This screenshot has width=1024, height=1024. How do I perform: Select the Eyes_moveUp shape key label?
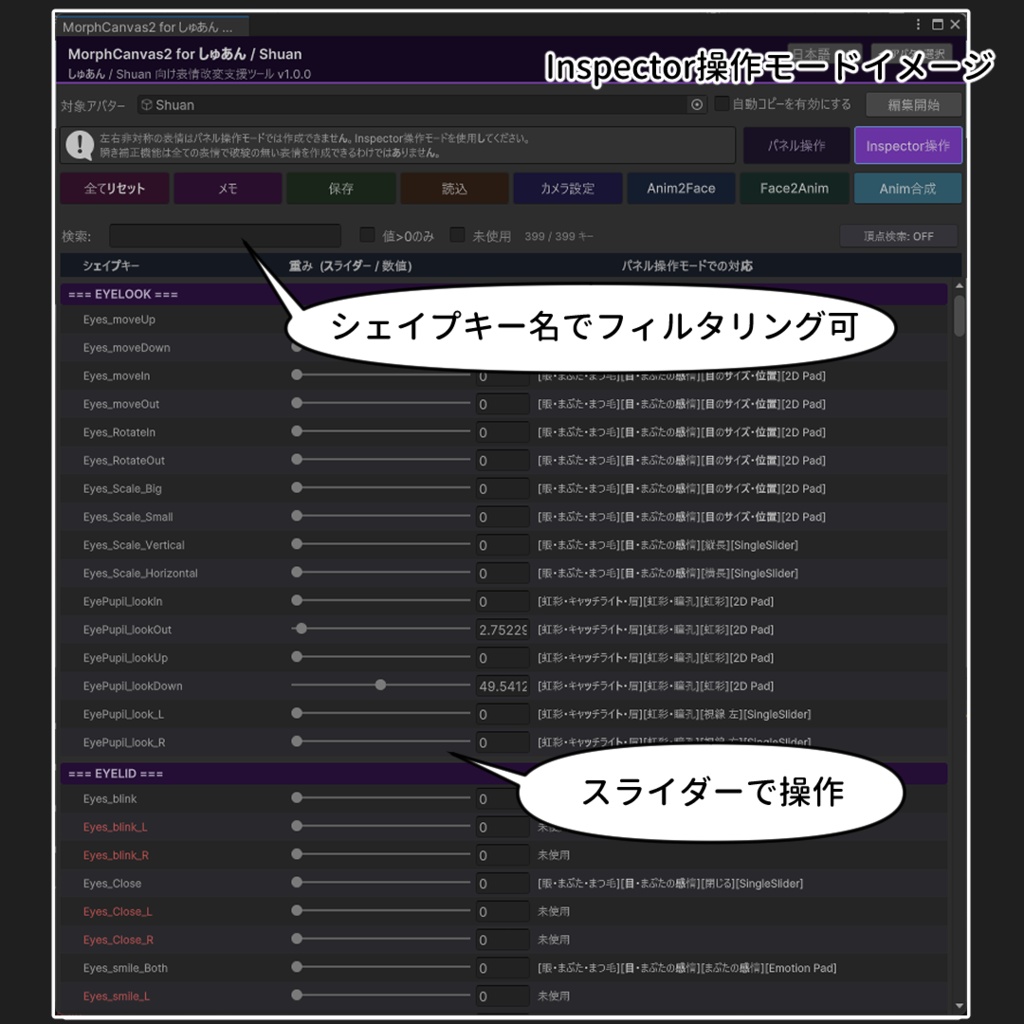[119, 319]
